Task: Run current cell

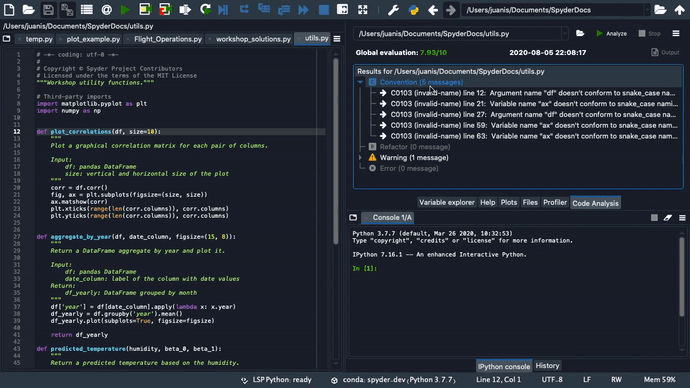Action: pos(145,9)
